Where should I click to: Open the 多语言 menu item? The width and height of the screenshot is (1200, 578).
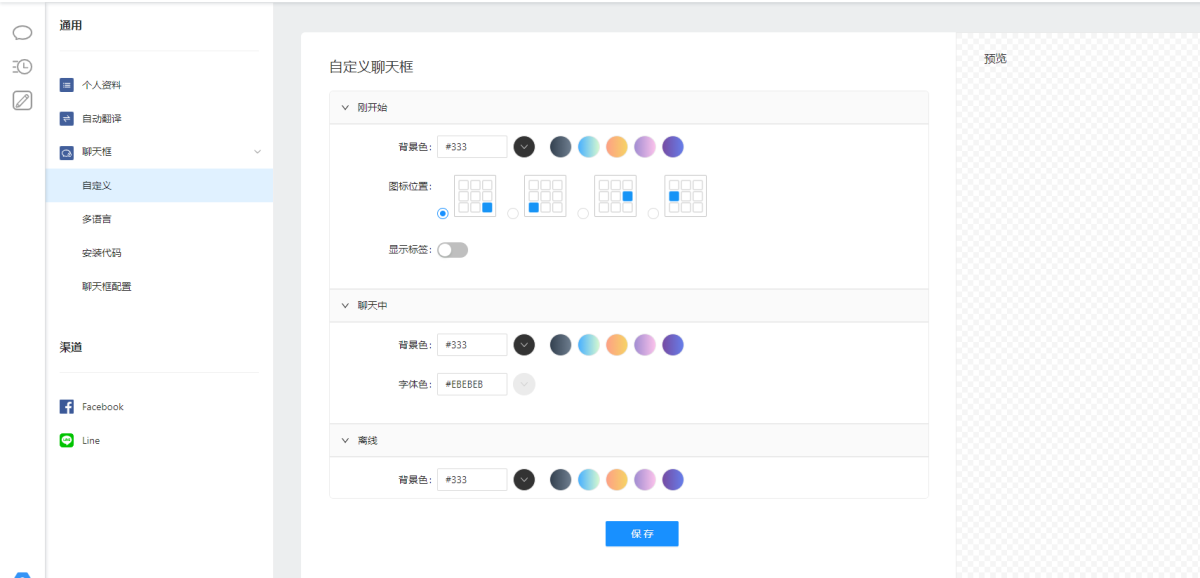point(97,219)
